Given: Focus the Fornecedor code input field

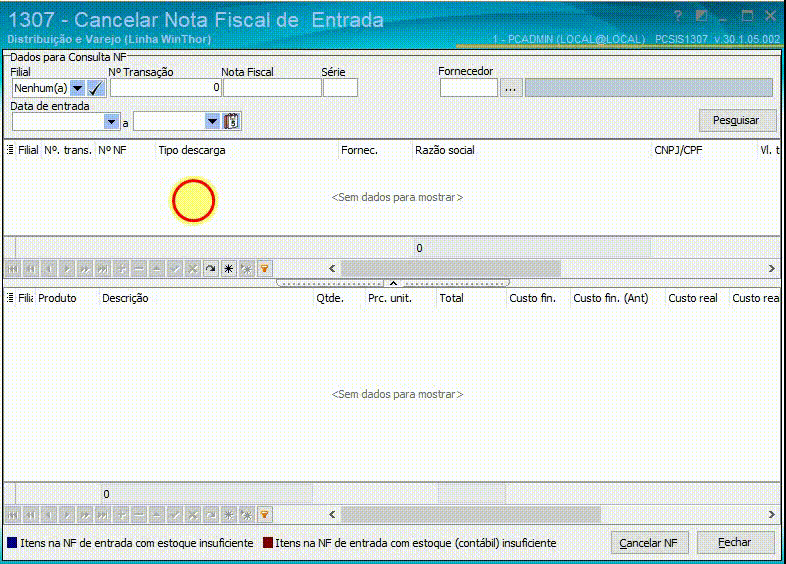Looking at the screenshot, I should pos(469,88).
